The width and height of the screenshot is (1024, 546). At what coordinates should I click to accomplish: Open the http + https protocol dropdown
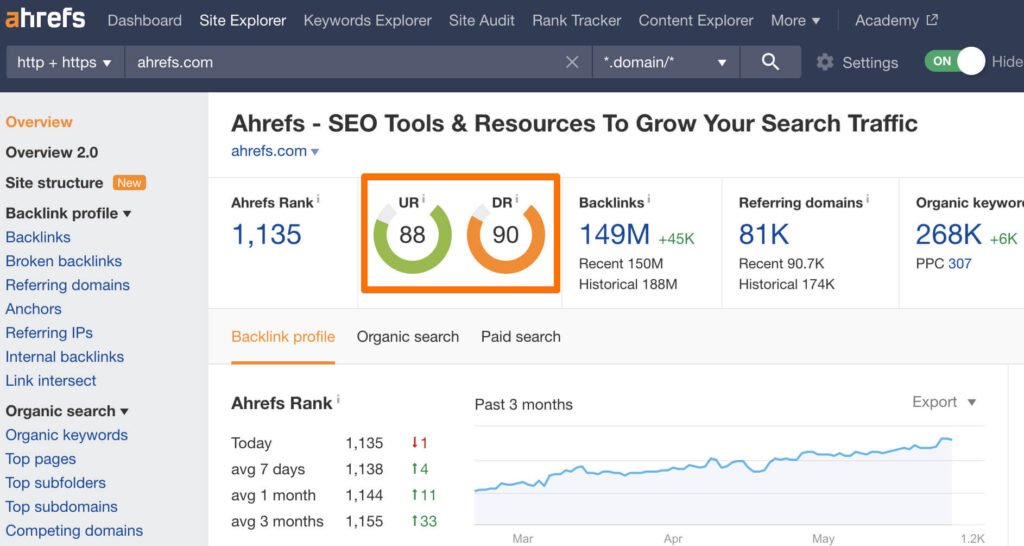coord(64,62)
